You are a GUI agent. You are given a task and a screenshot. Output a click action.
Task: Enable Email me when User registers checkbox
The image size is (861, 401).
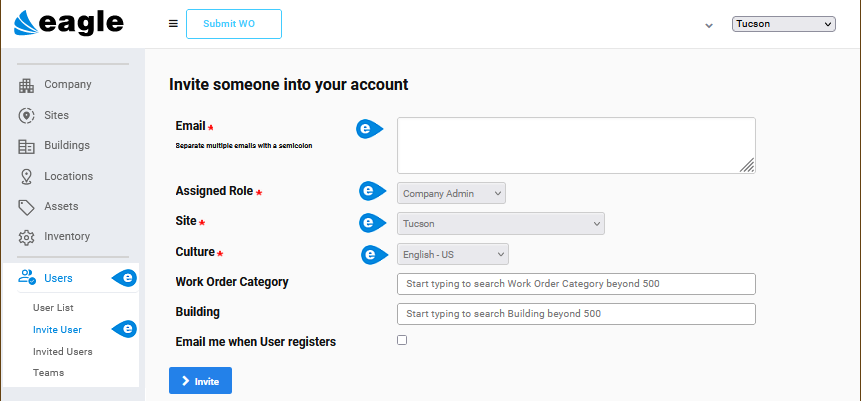pyautogui.click(x=402, y=340)
